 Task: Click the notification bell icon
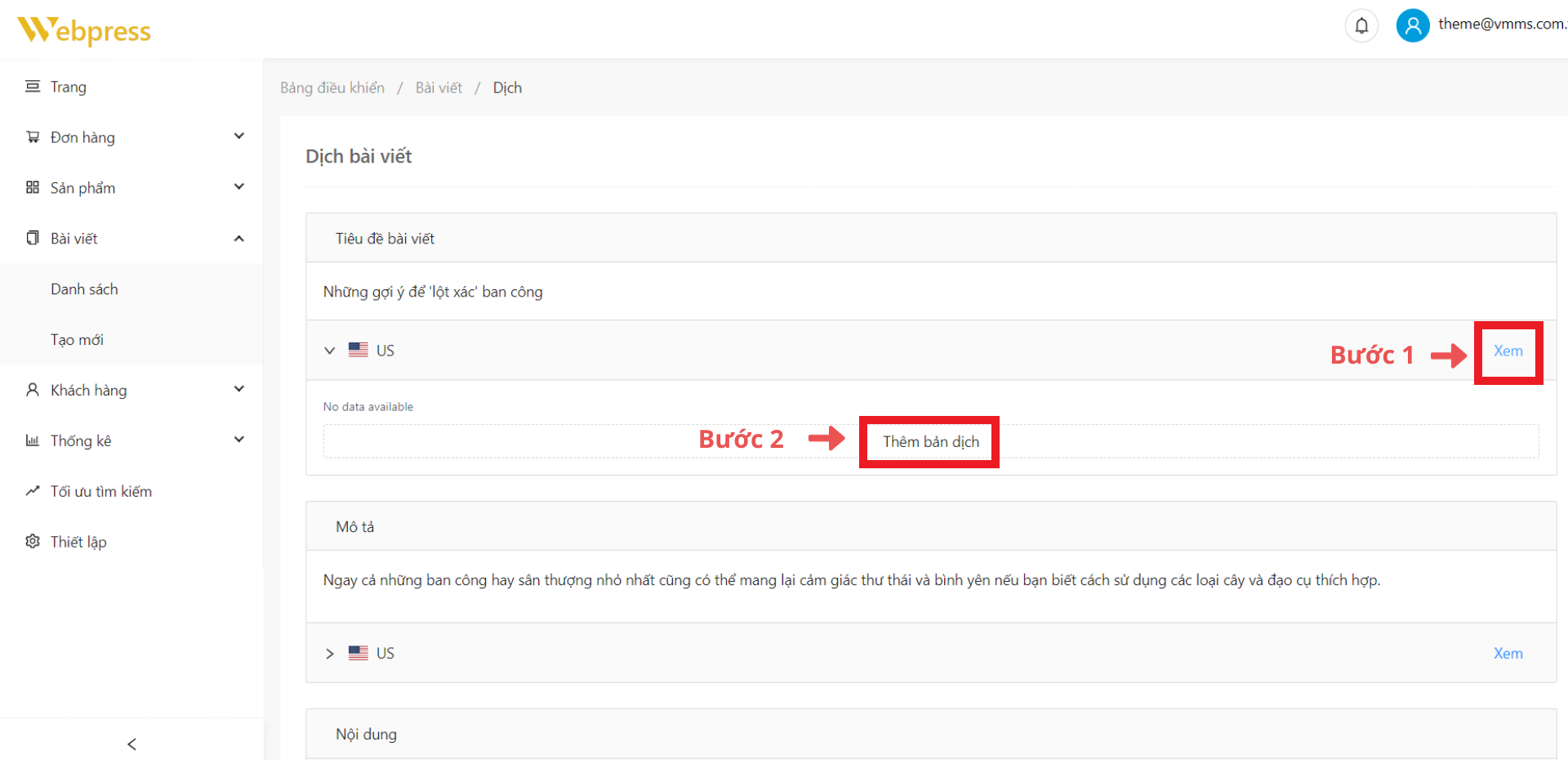pyautogui.click(x=1361, y=26)
